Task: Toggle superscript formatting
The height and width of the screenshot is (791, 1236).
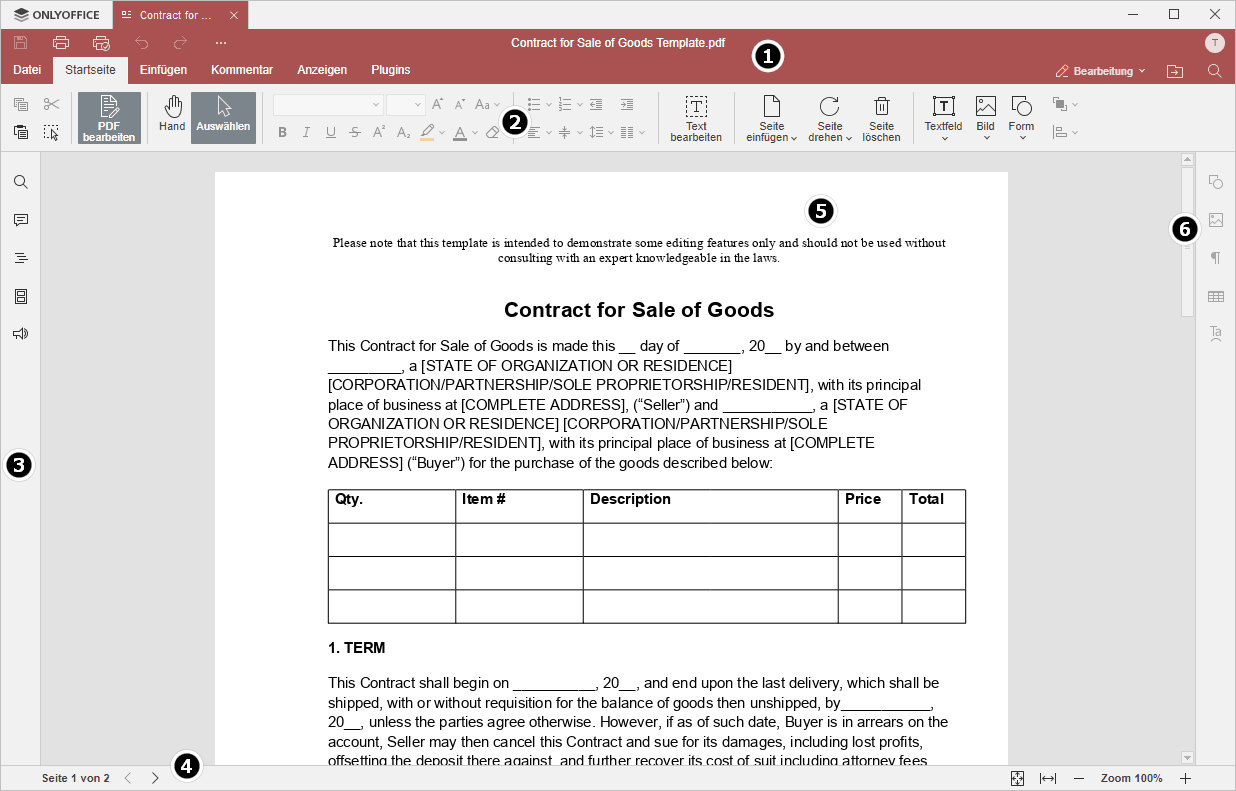Action: (x=379, y=132)
